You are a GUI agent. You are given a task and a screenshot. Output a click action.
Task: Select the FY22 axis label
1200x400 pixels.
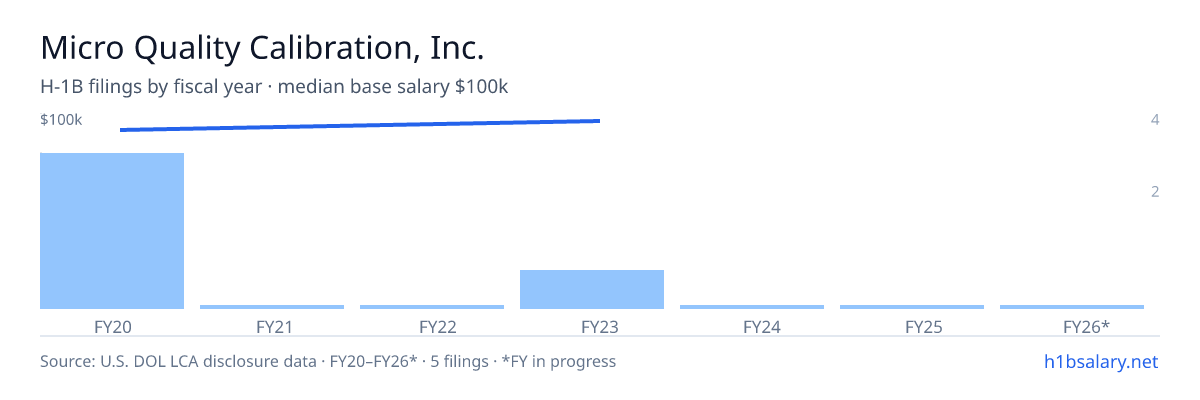coord(432,326)
